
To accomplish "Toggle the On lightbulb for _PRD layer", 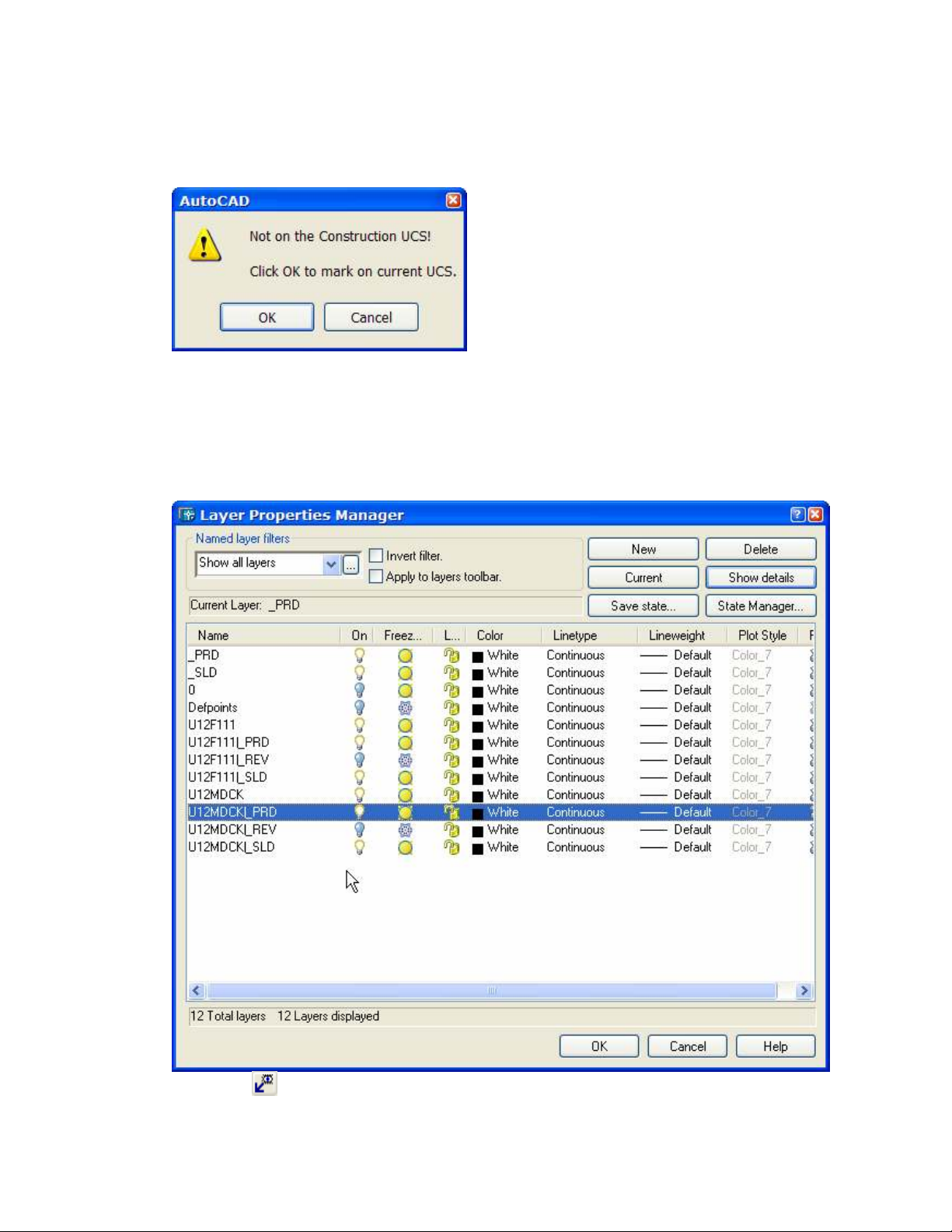I will (359, 655).
